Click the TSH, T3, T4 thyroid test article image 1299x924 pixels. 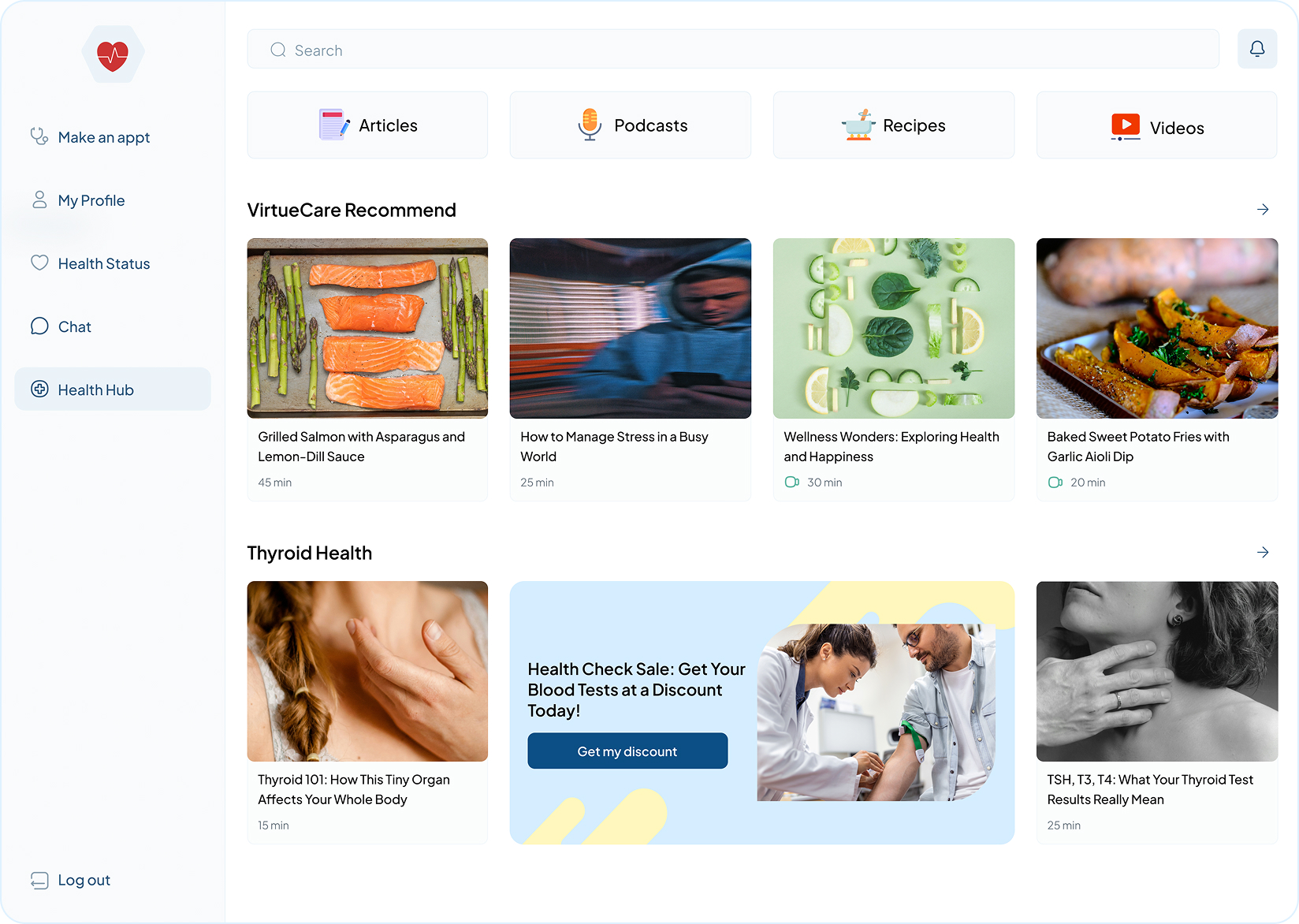1156,671
